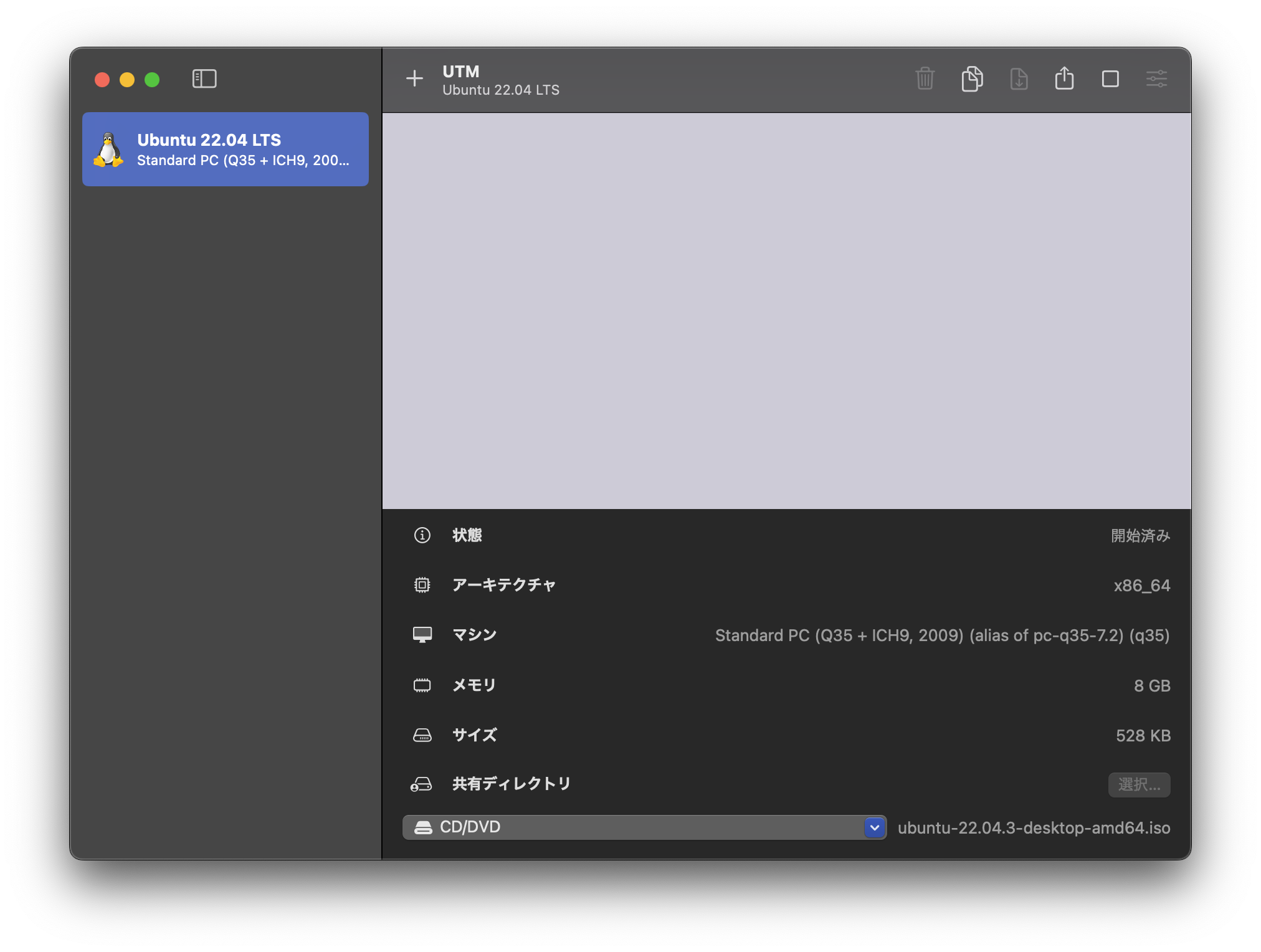The width and height of the screenshot is (1261, 952).
Task: Create a new virtual machine with the plus icon
Action: [x=415, y=79]
